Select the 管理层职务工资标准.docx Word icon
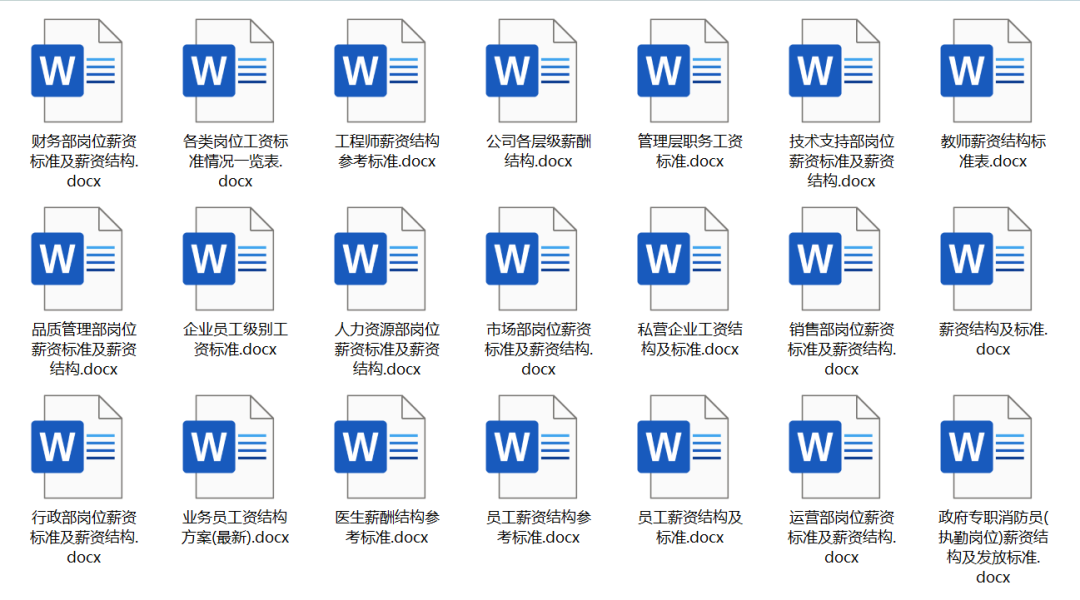Screen dimensions: 1080x600 coord(683,71)
